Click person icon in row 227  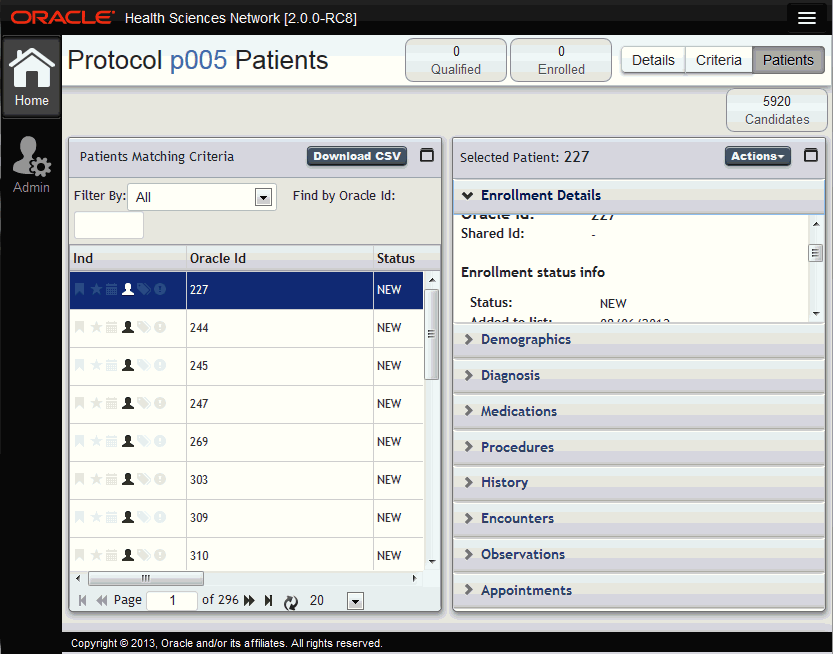coord(128,290)
